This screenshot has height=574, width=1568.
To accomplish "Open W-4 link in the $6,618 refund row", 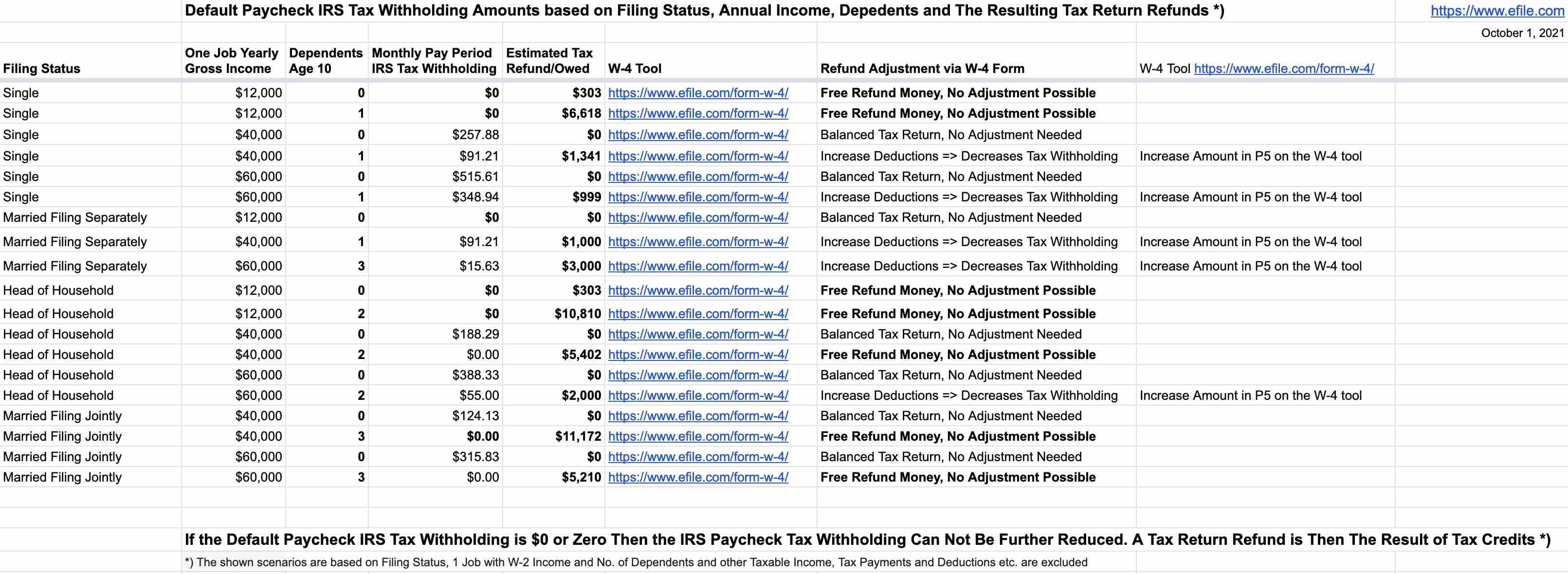I will pos(698,113).
